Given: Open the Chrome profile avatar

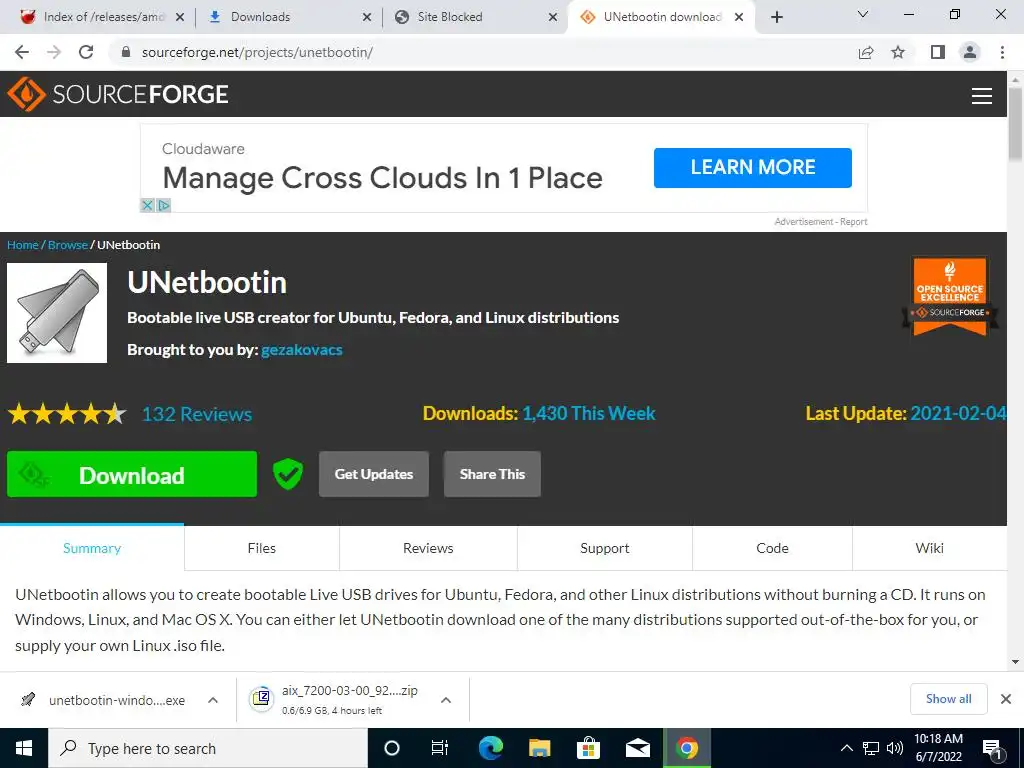Looking at the screenshot, I should click(x=970, y=52).
